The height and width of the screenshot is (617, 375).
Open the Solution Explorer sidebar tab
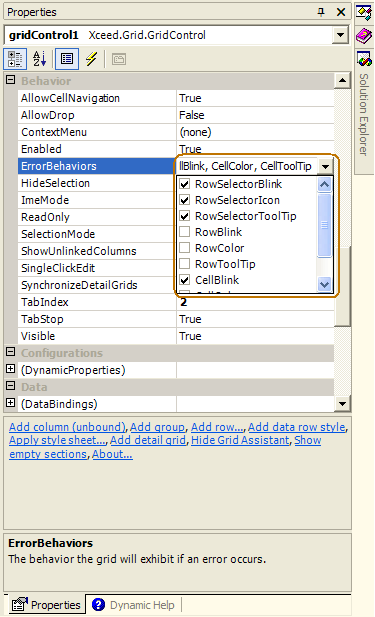pyautogui.click(x=364, y=113)
